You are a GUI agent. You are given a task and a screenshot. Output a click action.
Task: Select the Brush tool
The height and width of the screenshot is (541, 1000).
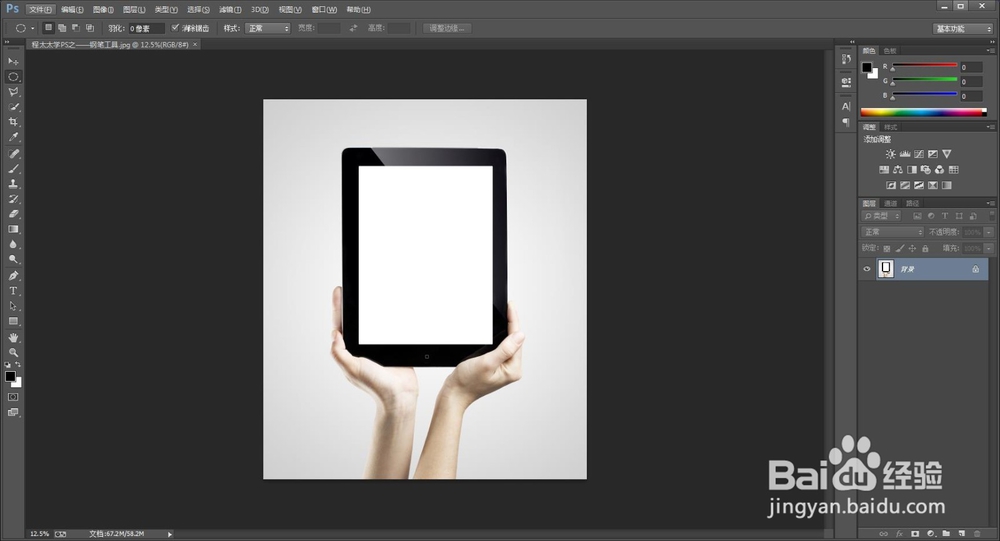click(x=13, y=169)
